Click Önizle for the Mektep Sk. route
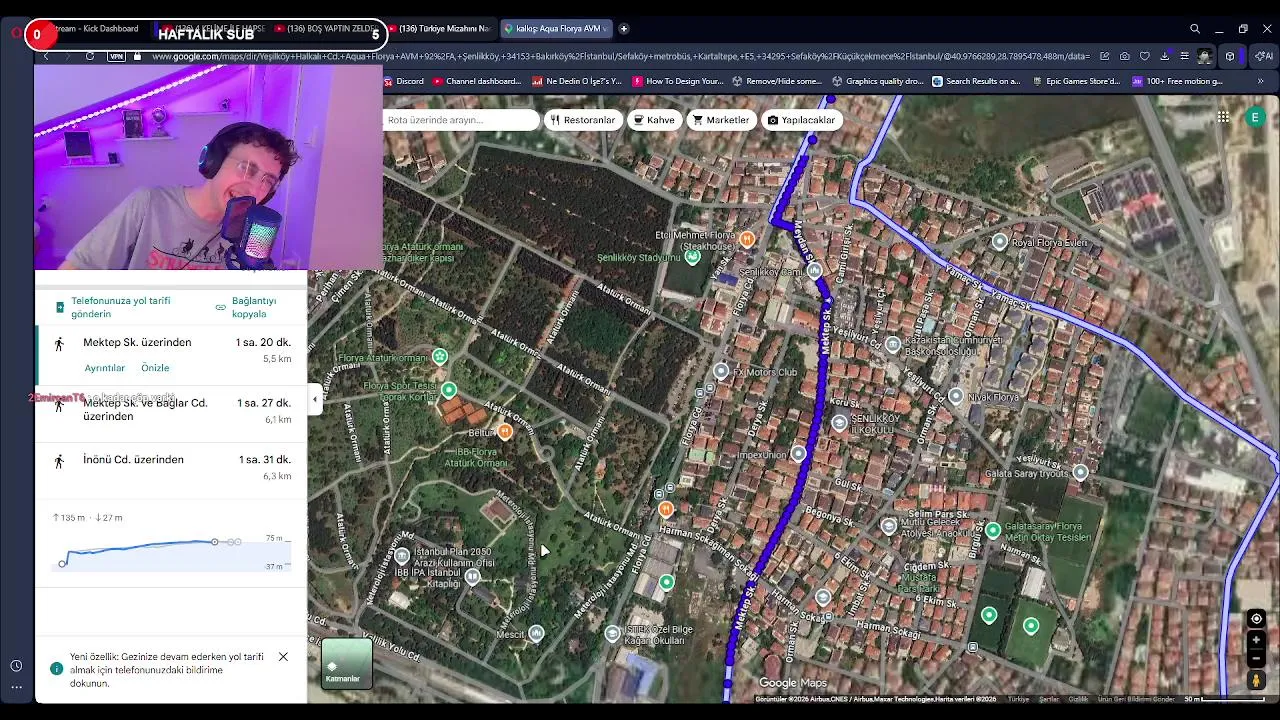Screen dimensions: 1280x720 tap(155, 368)
